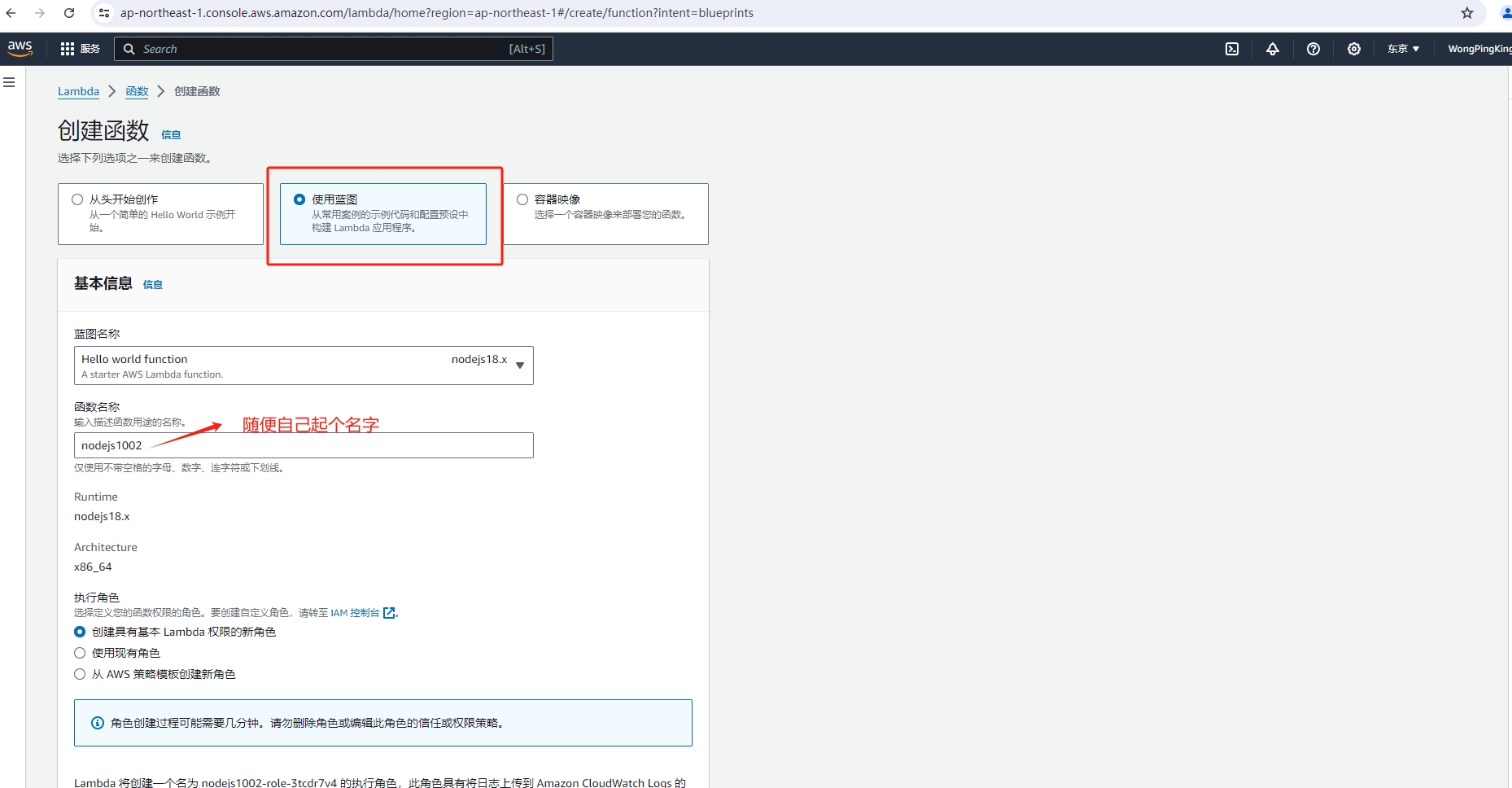Click the AWS logo home icon

click(x=20, y=49)
